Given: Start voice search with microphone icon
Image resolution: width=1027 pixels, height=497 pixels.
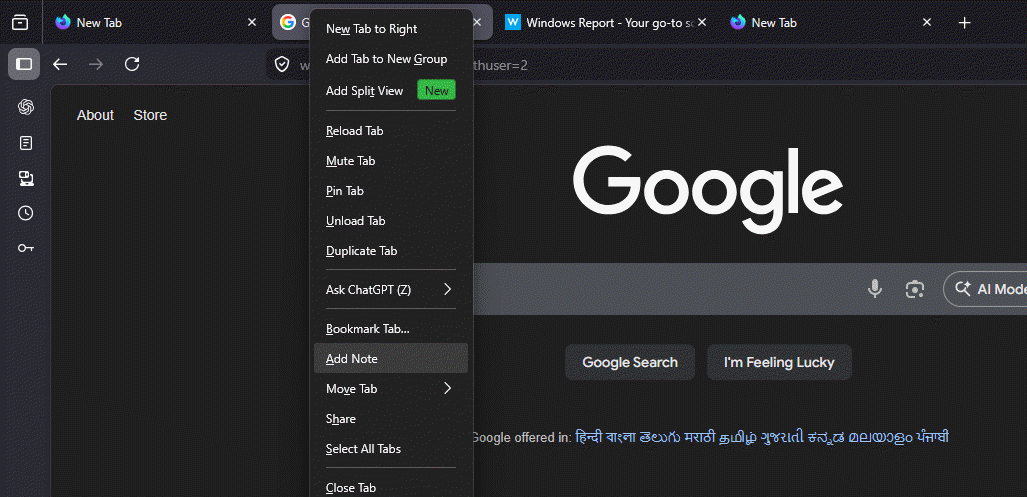Looking at the screenshot, I should pyautogui.click(x=875, y=289).
